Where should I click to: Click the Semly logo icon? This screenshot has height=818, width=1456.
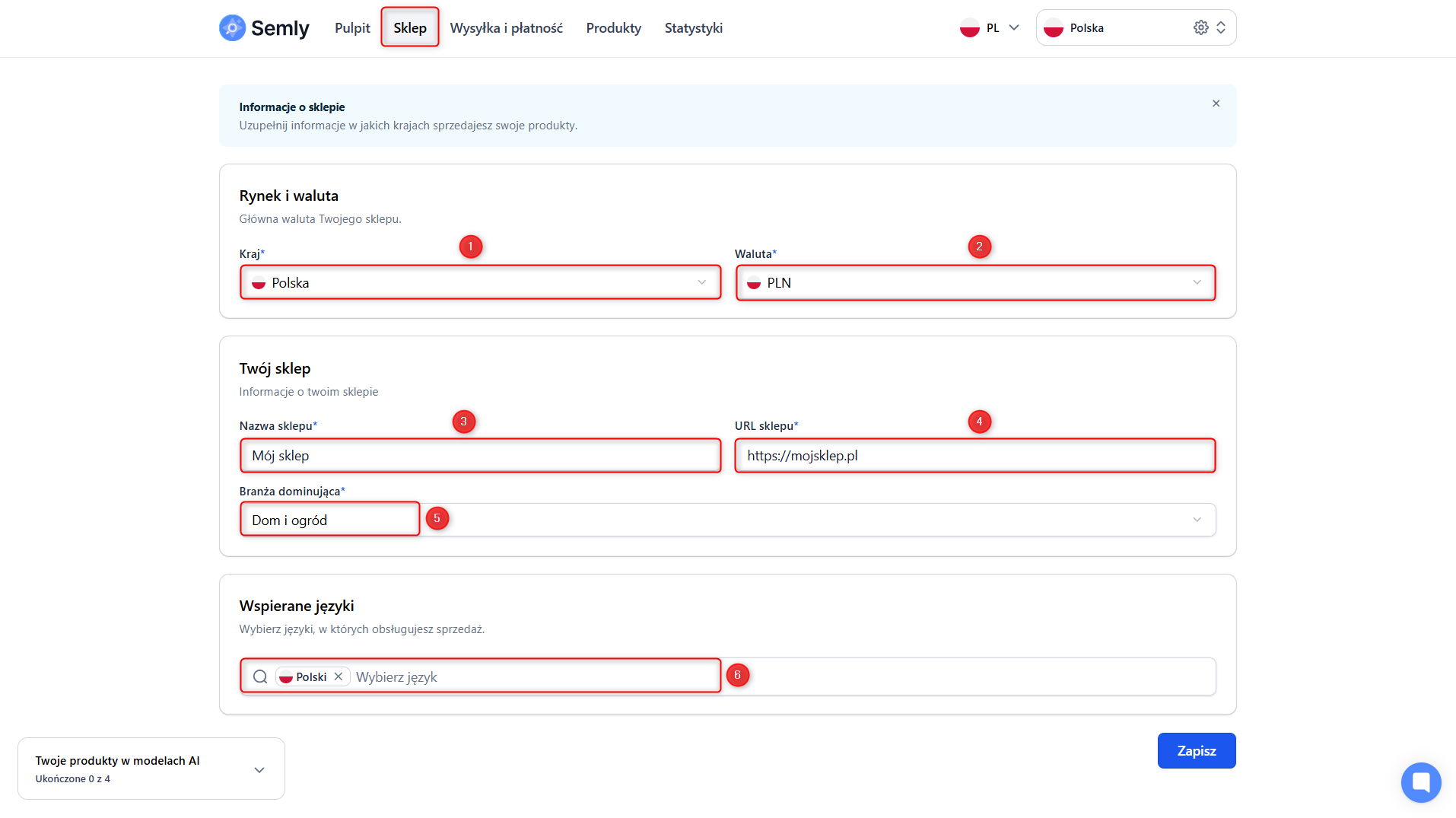[x=232, y=28]
